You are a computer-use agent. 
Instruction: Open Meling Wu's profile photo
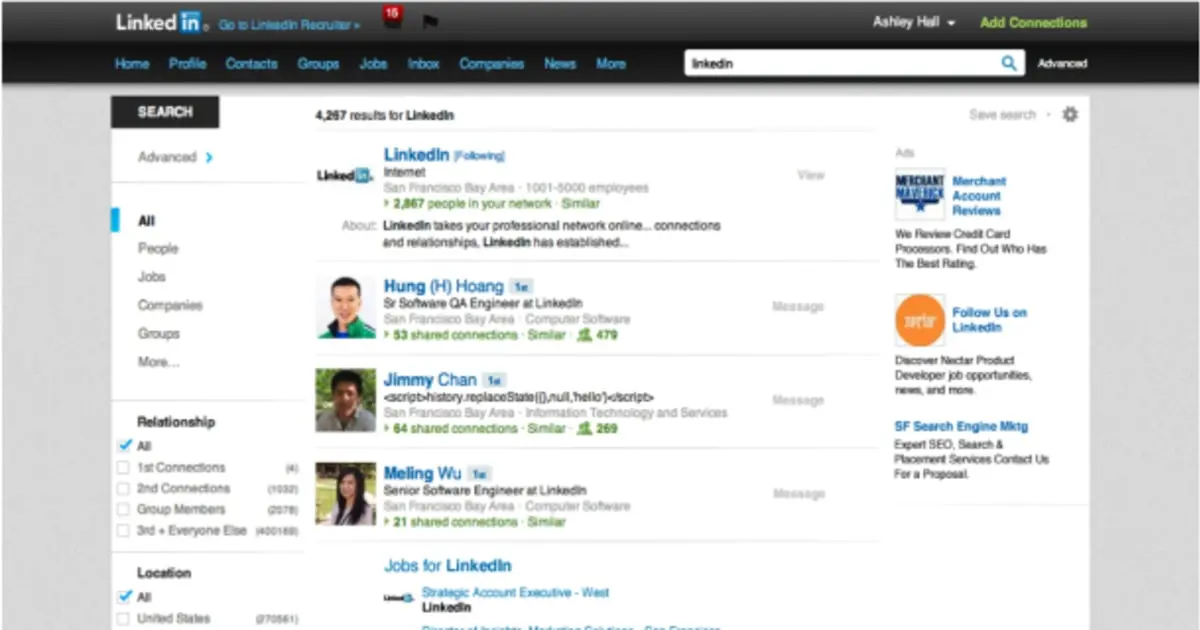click(346, 493)
